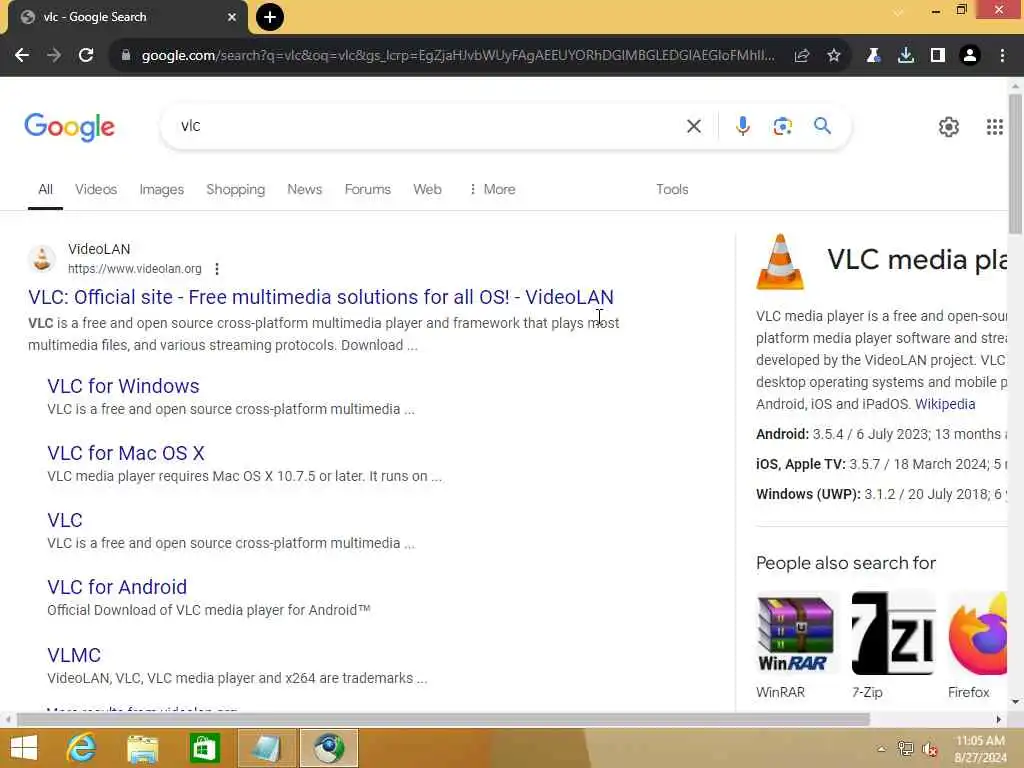Switch to the Forums tab
Viewport: 1024px width, 768px height.
point(368,189)
